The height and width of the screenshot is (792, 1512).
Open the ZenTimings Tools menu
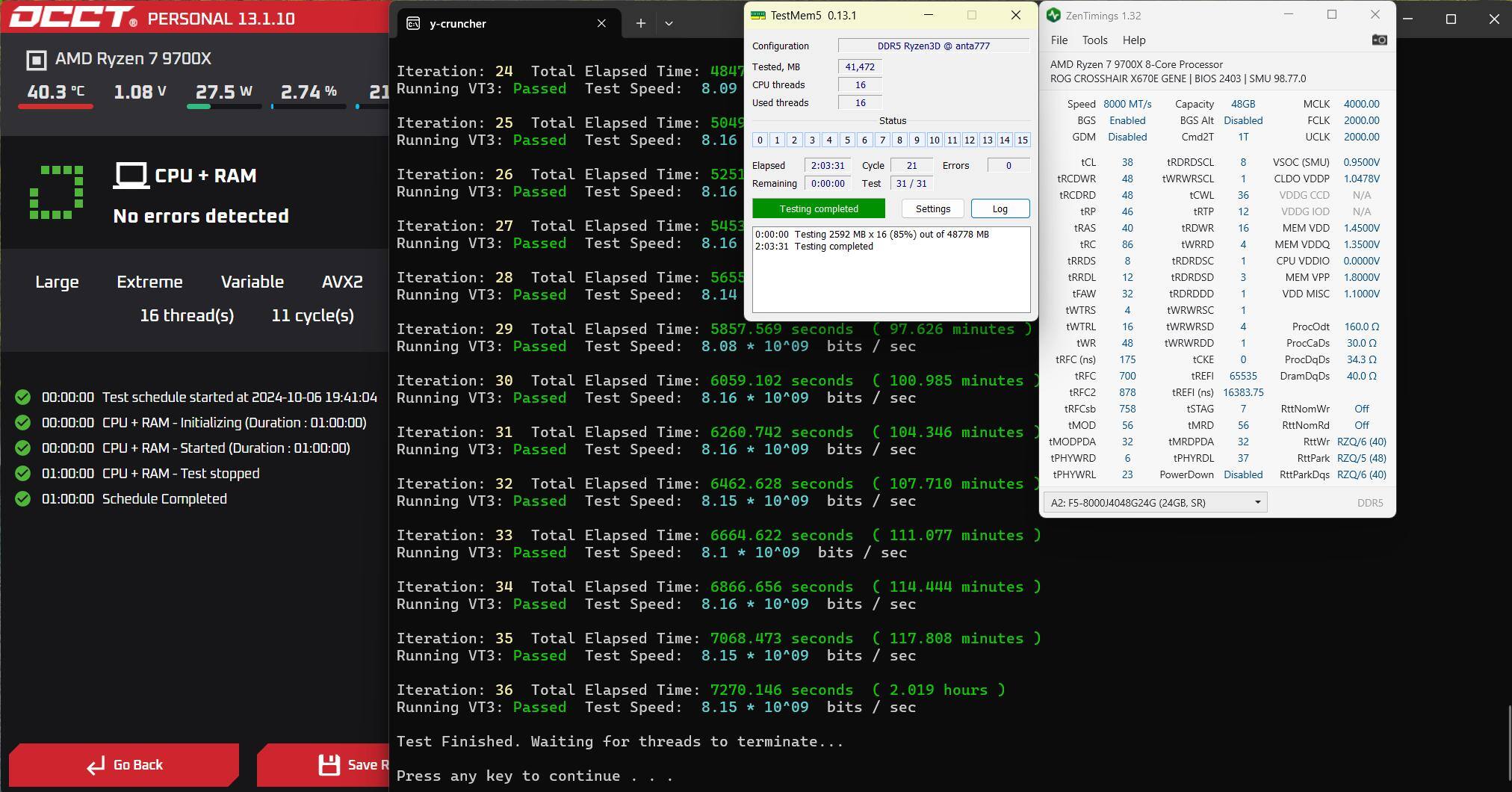[x=1094, y=40]
